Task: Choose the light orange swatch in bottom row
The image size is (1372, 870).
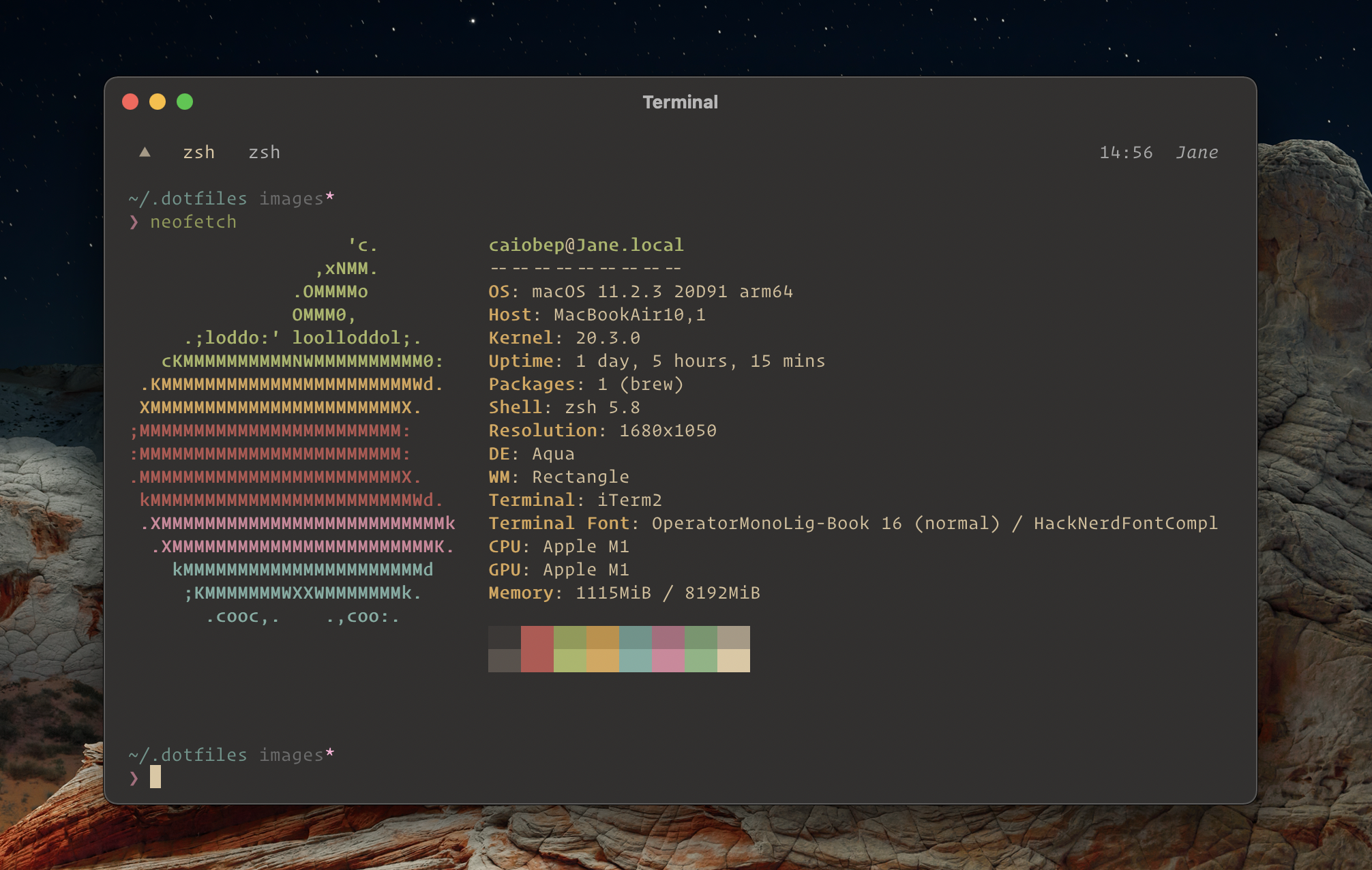Action: click(602, 661)
